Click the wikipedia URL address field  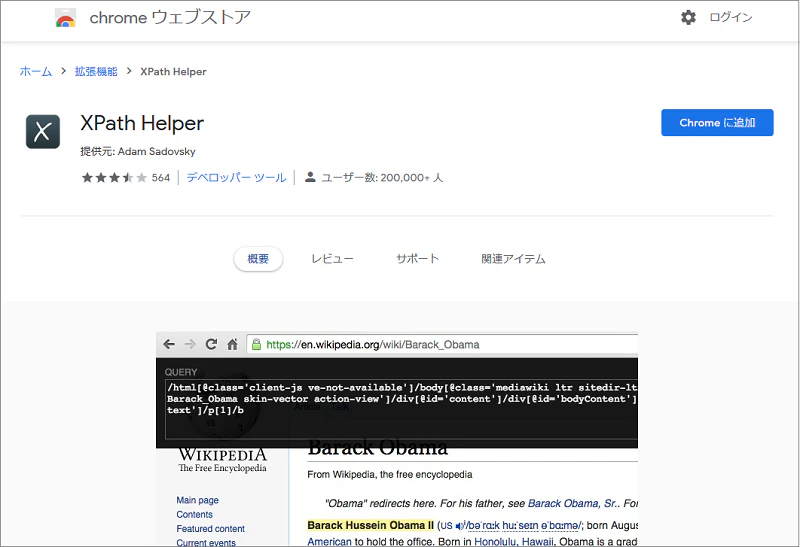point(442,344)
